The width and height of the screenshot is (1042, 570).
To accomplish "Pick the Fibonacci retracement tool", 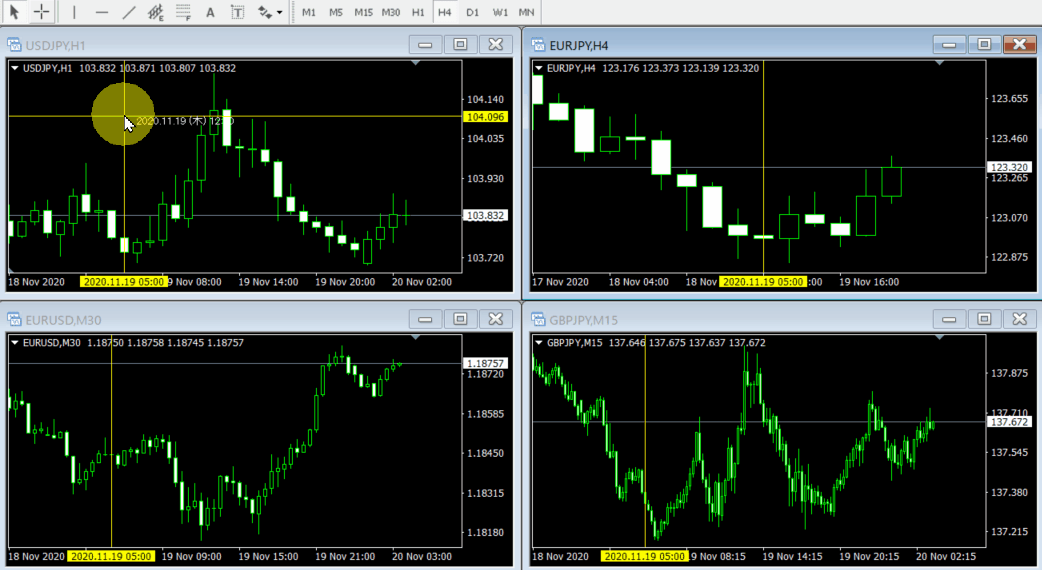I will tap(183, 12).
